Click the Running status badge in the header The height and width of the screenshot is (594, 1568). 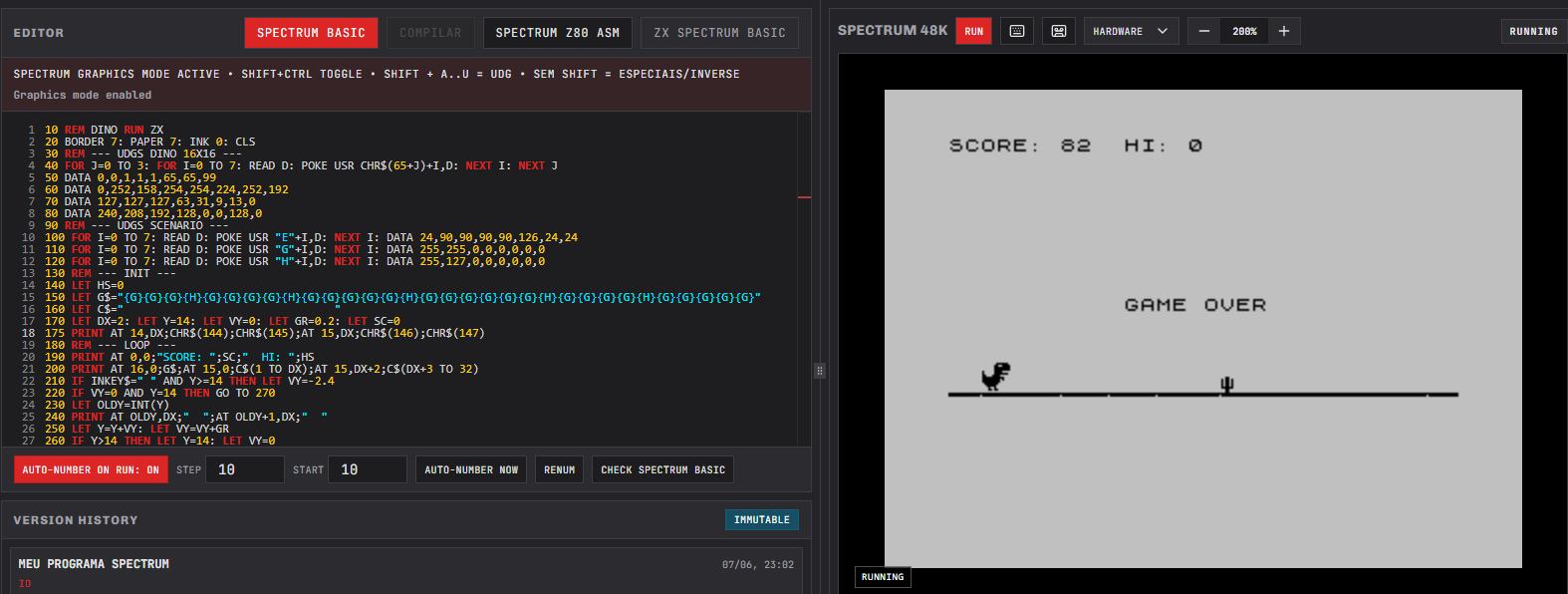[1532, 31]
